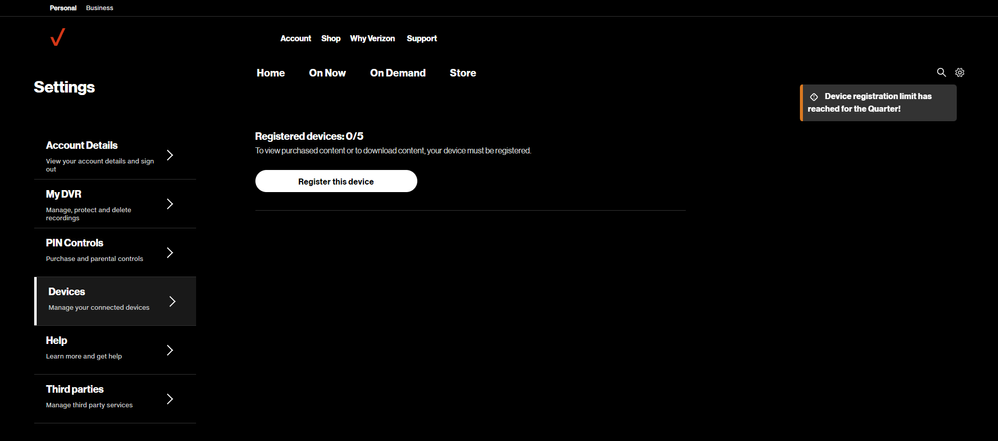Open settings via the gear icon

pyautogui.click(x=960, y=73)
